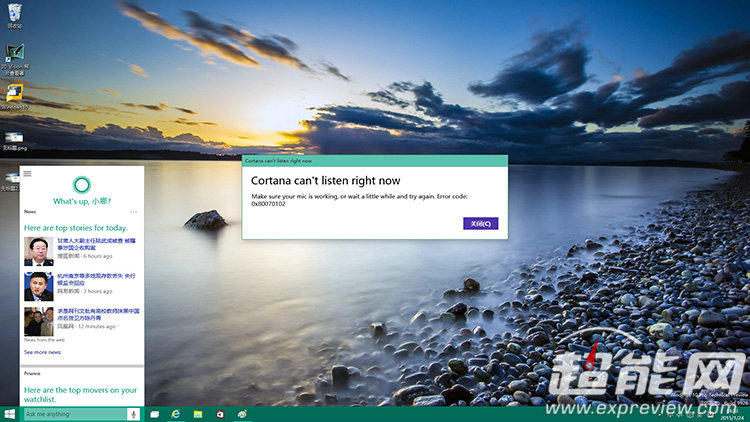Image resolution: width=750 pixels, height=422 pixels.
Task: Expand the News card options ellipsis
Action: [x=134, y=212]
